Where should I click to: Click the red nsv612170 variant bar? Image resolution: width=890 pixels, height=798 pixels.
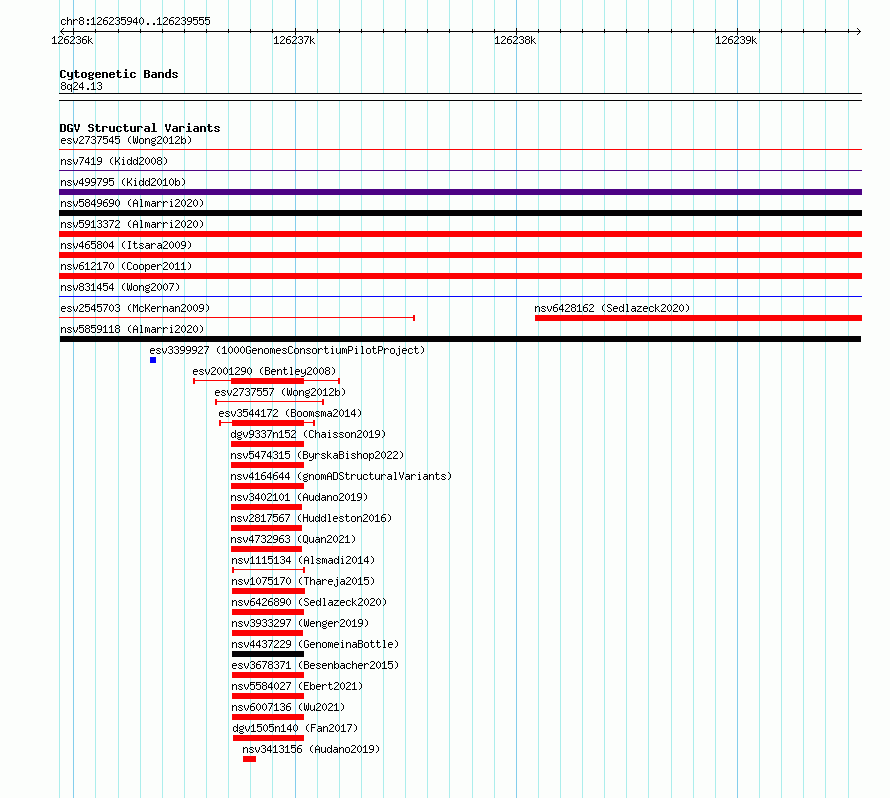pyautogui.click(x=460, y=276)
